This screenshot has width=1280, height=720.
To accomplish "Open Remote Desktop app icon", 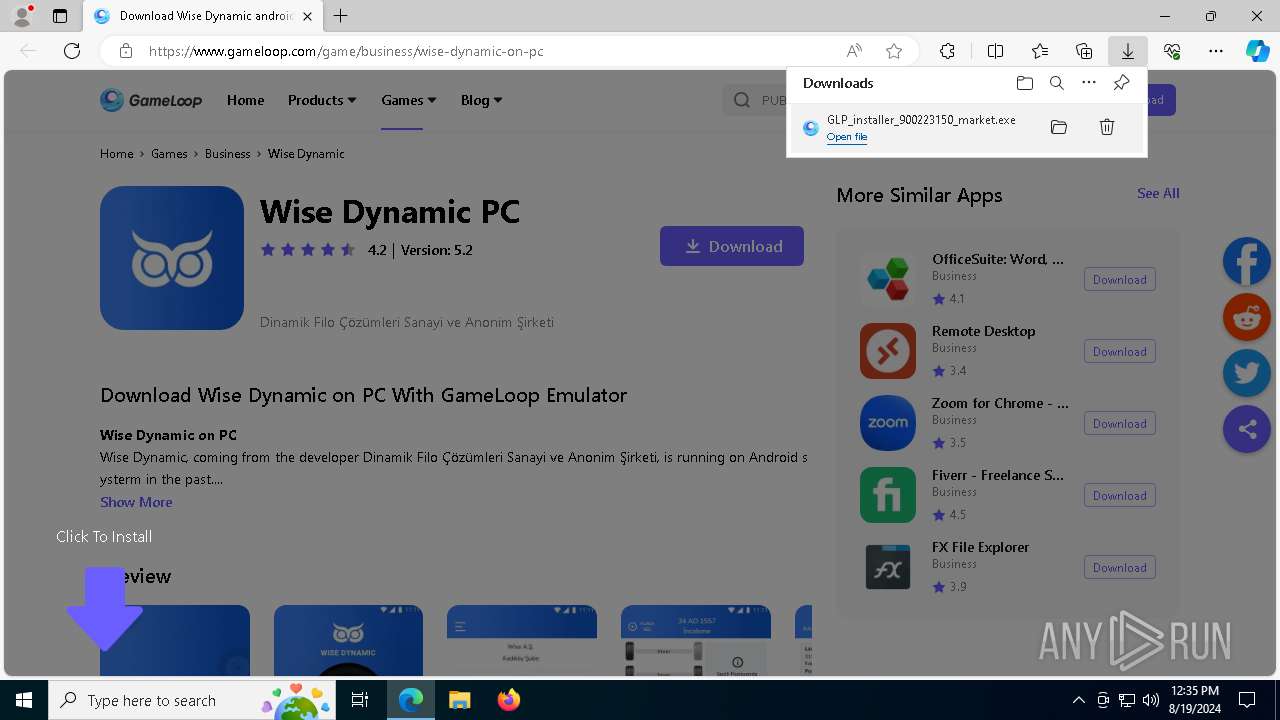I will tap(888, 351).
